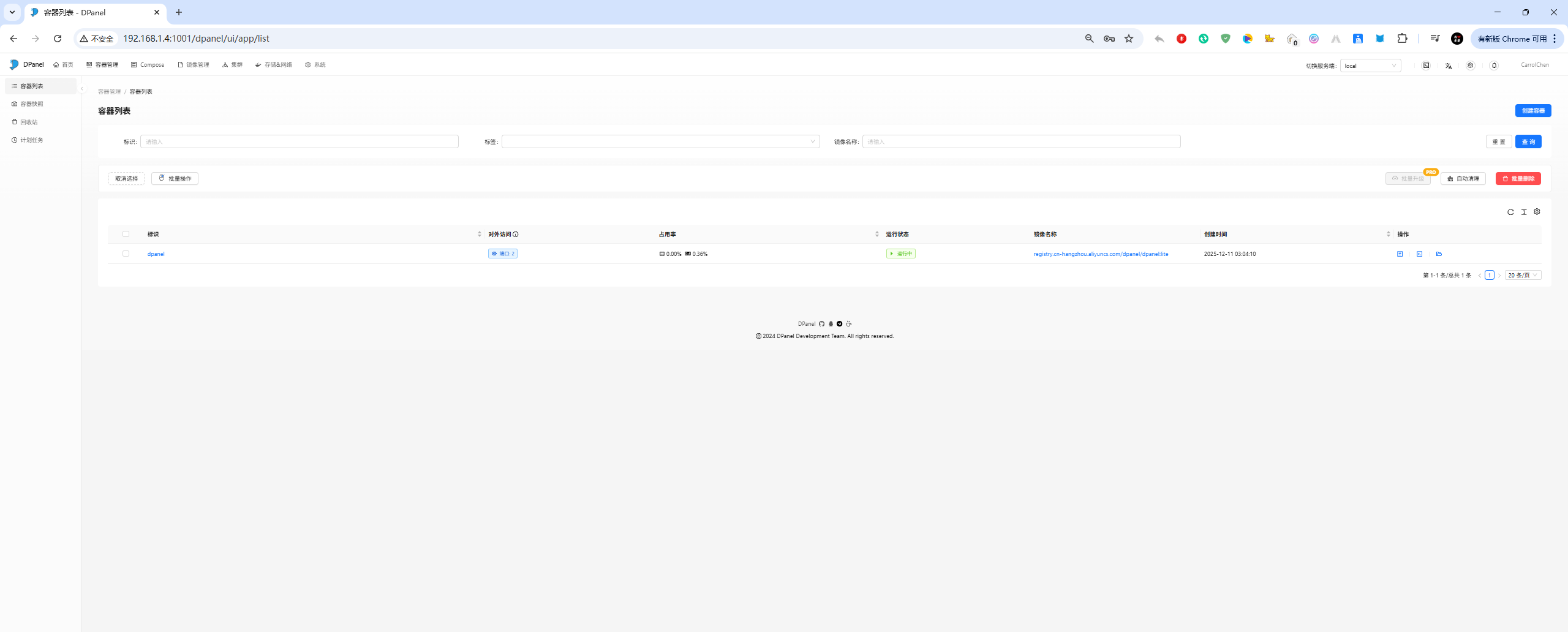Open the 切换服务端 local dropdown
This screenshot has height=632, width=1568.
tap(1370, 66)
